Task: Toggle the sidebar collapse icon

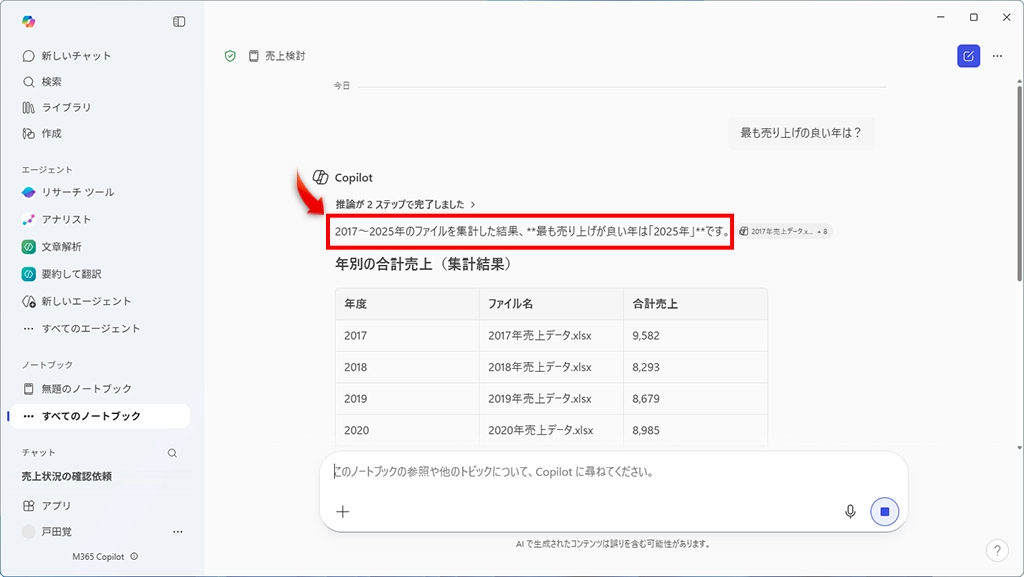Action: click(179, 21)
